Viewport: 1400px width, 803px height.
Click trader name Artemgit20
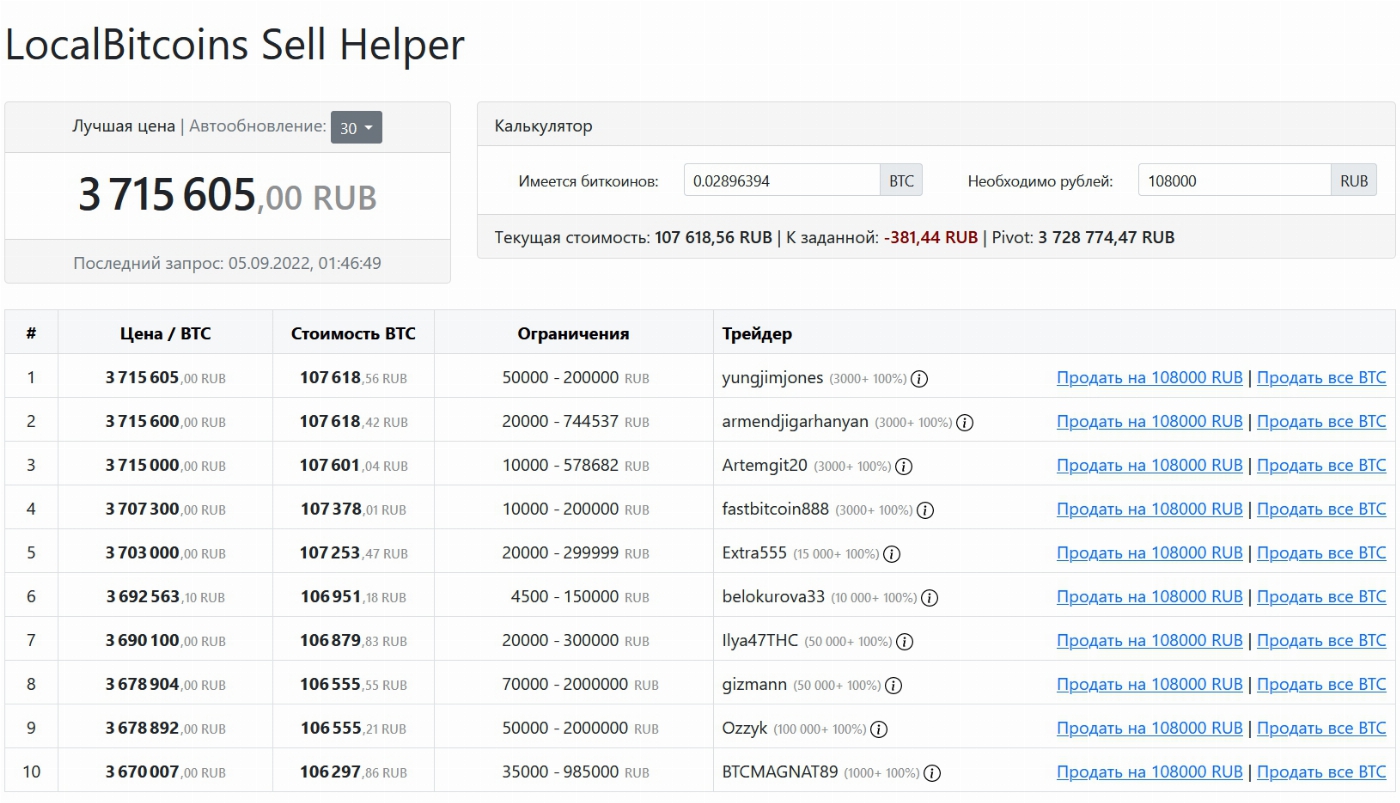[765, 465]
